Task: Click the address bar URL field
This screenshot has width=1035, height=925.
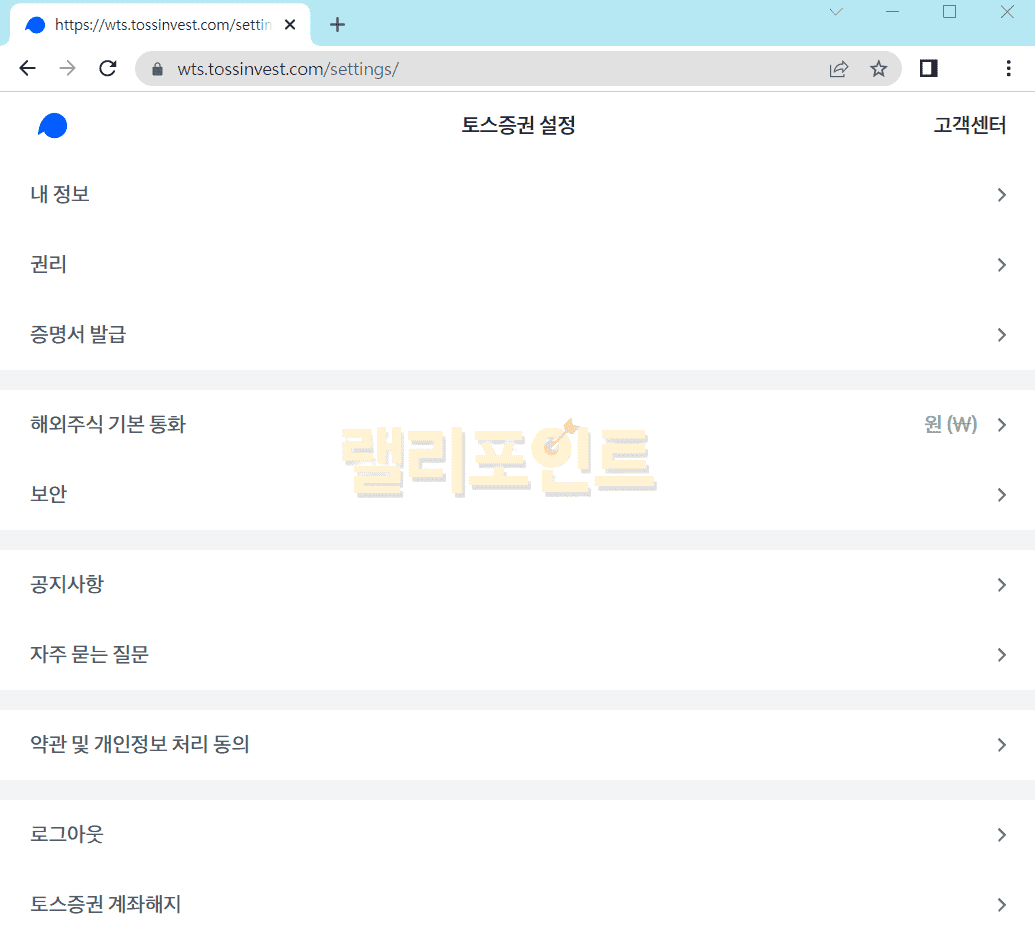Action: (x=480, y=68)
